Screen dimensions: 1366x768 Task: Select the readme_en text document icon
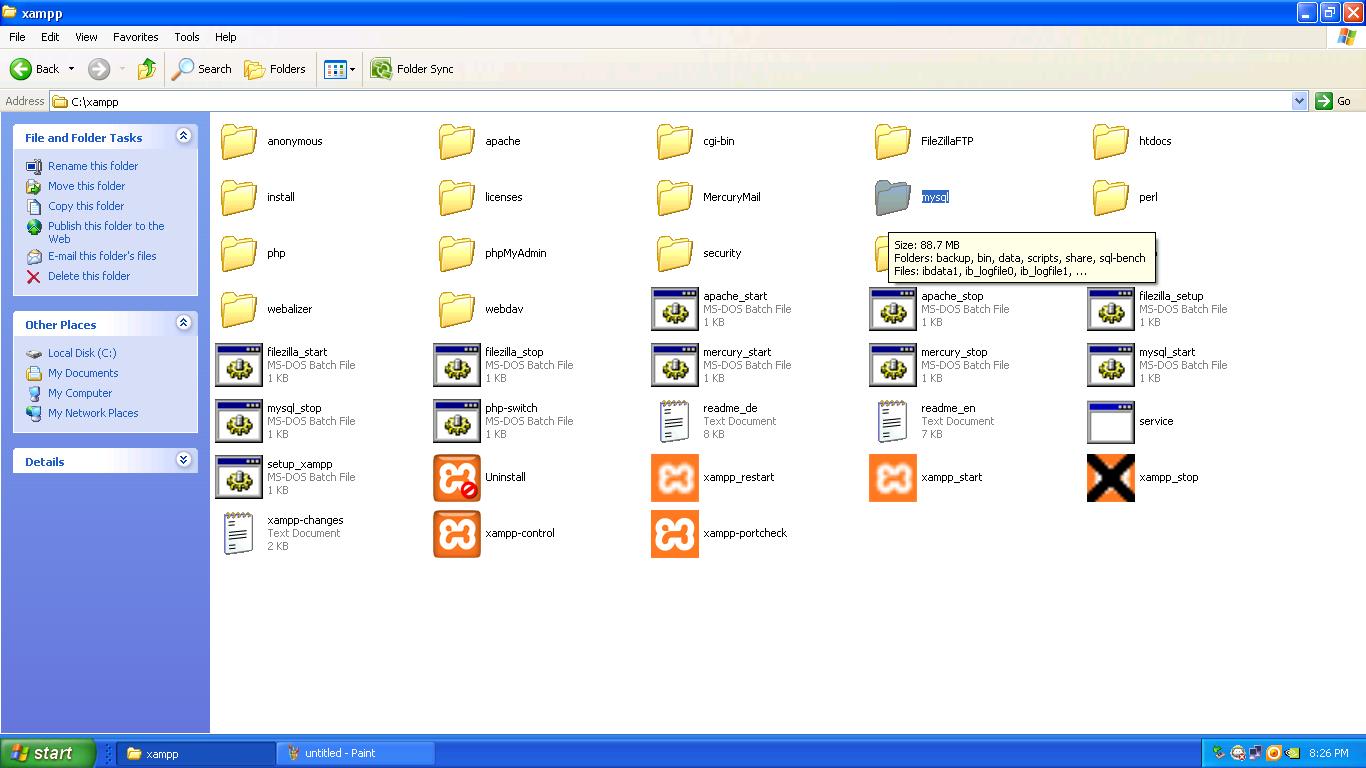pos(893,422)
